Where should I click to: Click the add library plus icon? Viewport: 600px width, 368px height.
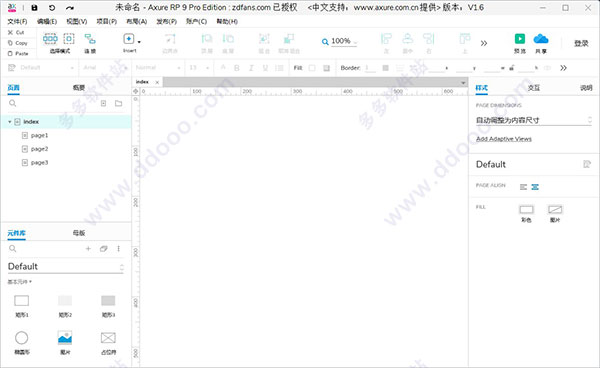pos(88,249)
